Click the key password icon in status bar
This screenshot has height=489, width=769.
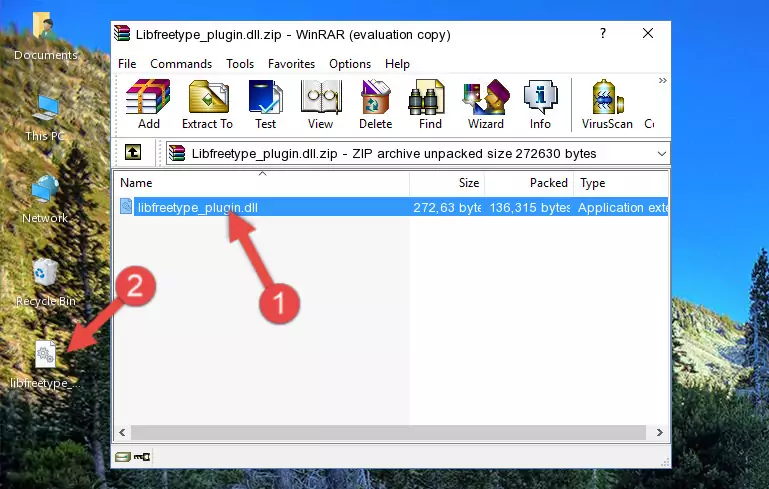click(142, 457)
